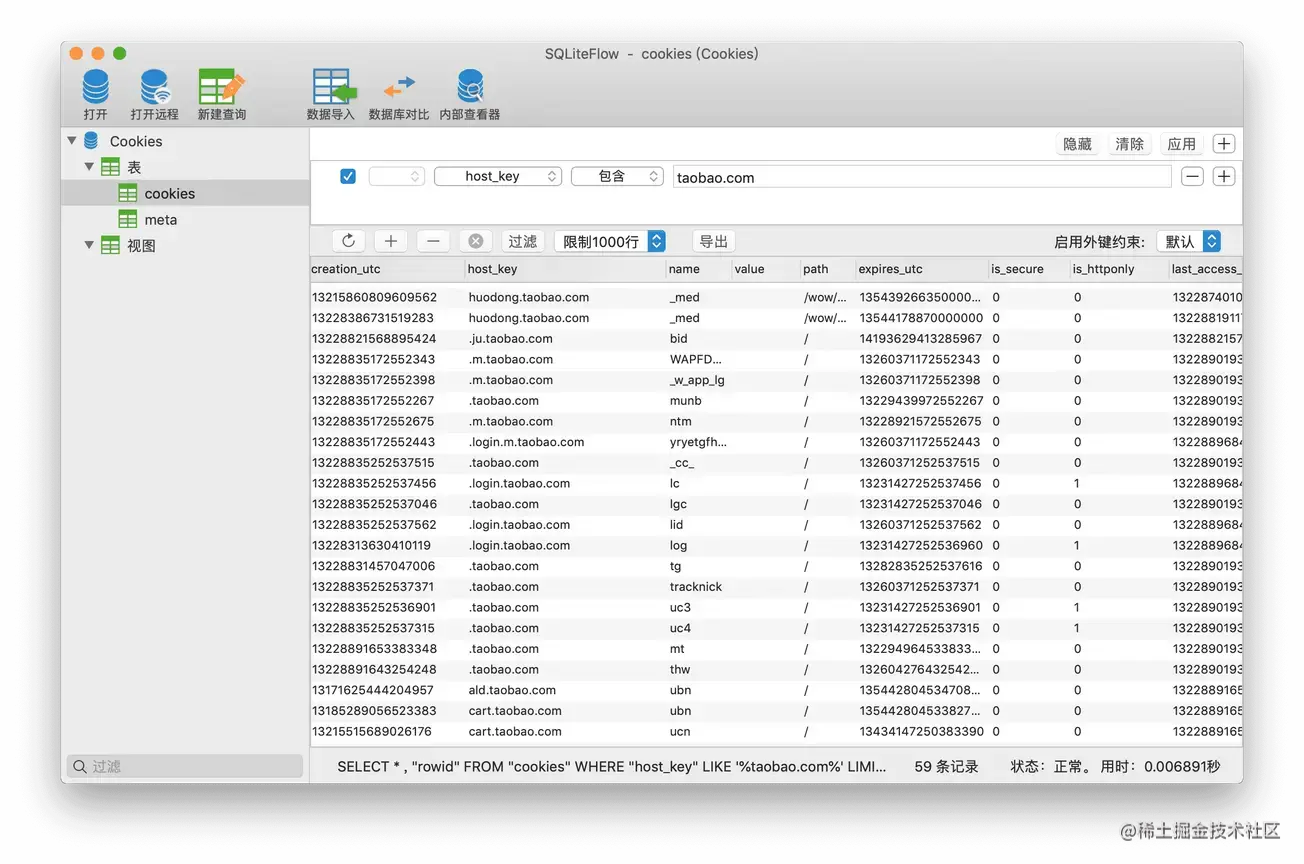Add a new row with the plus button

(x=391, y=241)
